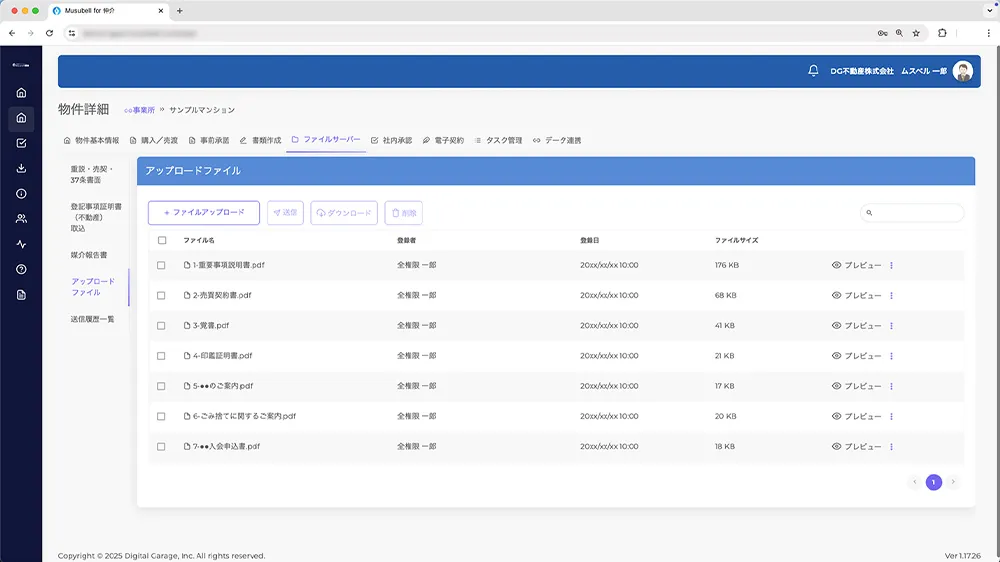The height and width of the screenshot is (562, 1000).
Task: Open 送信履歴一覧 in the side menu
Action: point(92,319)
